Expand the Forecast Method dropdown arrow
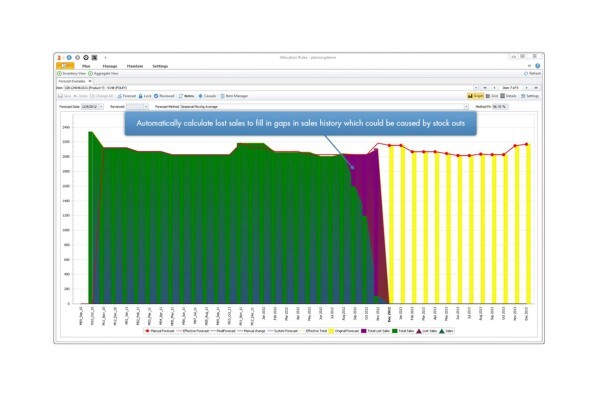 click(466, 107)
